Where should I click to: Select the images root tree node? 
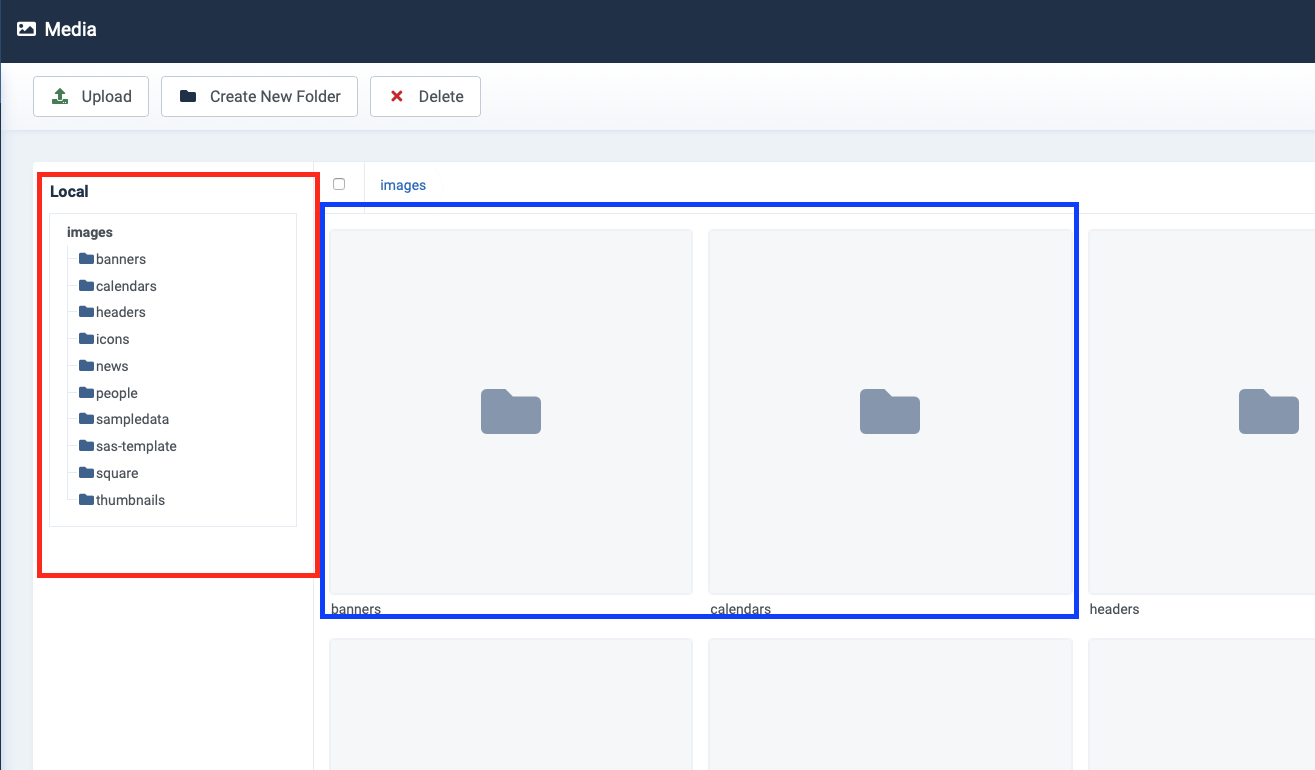[90, 232]
